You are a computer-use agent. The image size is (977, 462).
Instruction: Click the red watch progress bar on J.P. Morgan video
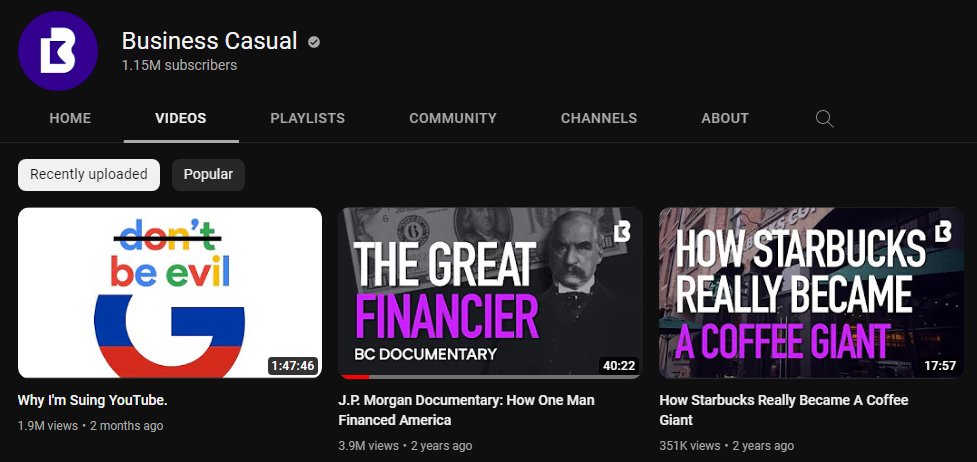coord(354,377)
